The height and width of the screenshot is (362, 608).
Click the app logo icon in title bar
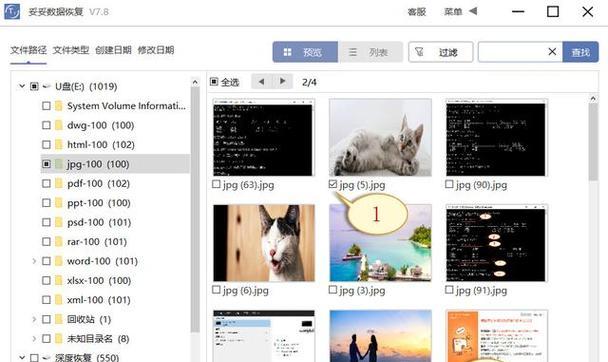pyautogui.click(x=12, y=12)
